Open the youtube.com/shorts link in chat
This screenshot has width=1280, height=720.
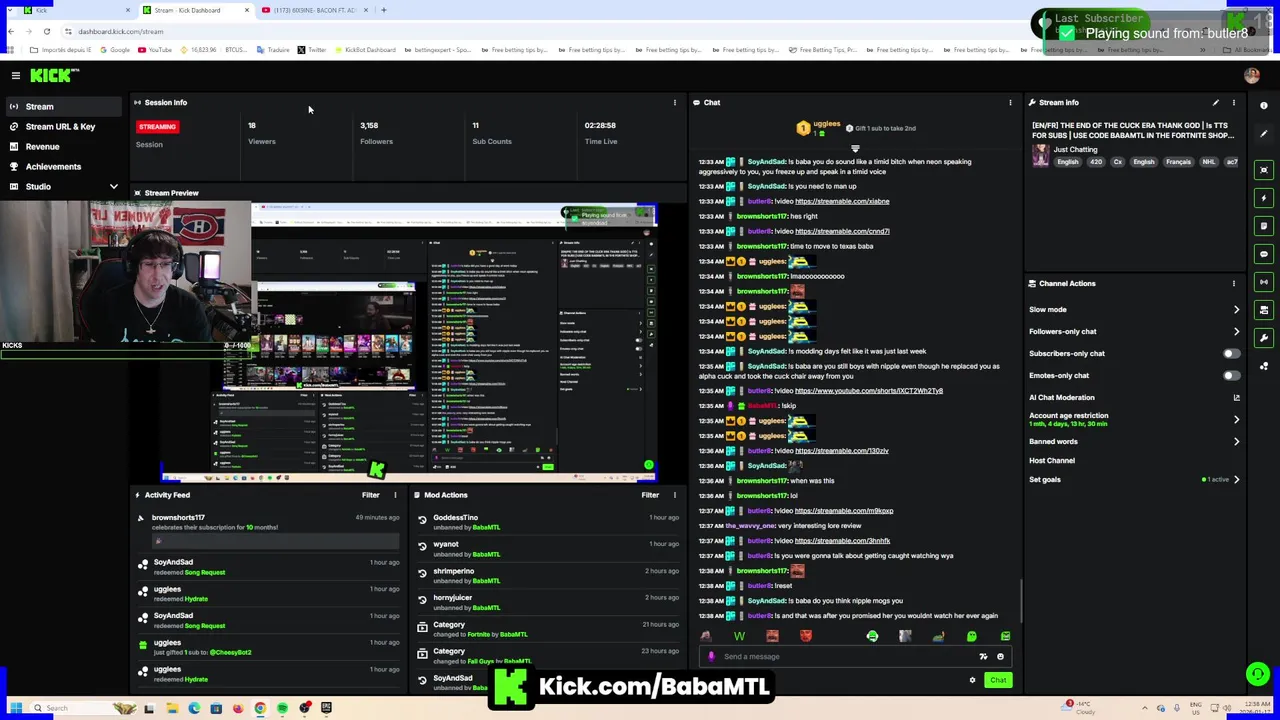click(869, 391)
